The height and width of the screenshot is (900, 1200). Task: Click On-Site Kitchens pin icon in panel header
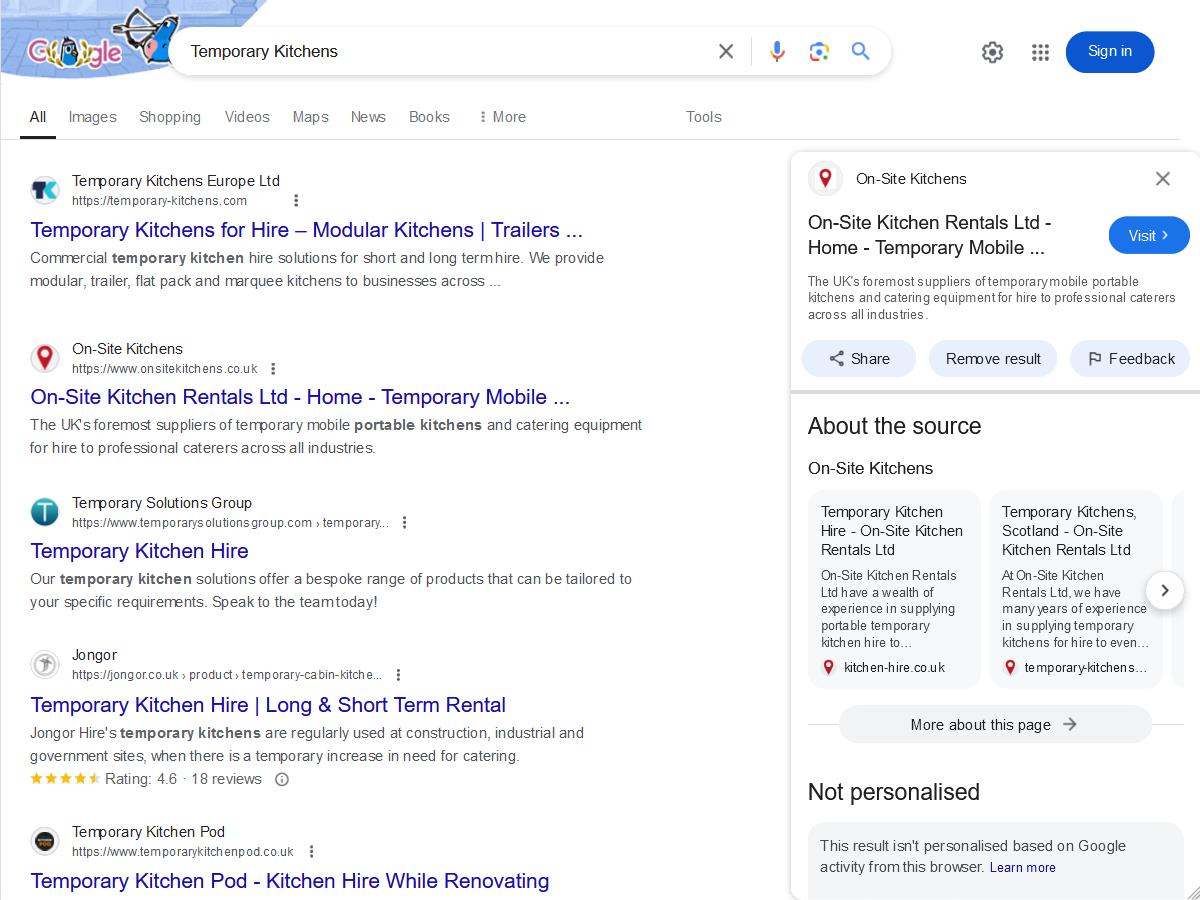click(x=825, y=179)
